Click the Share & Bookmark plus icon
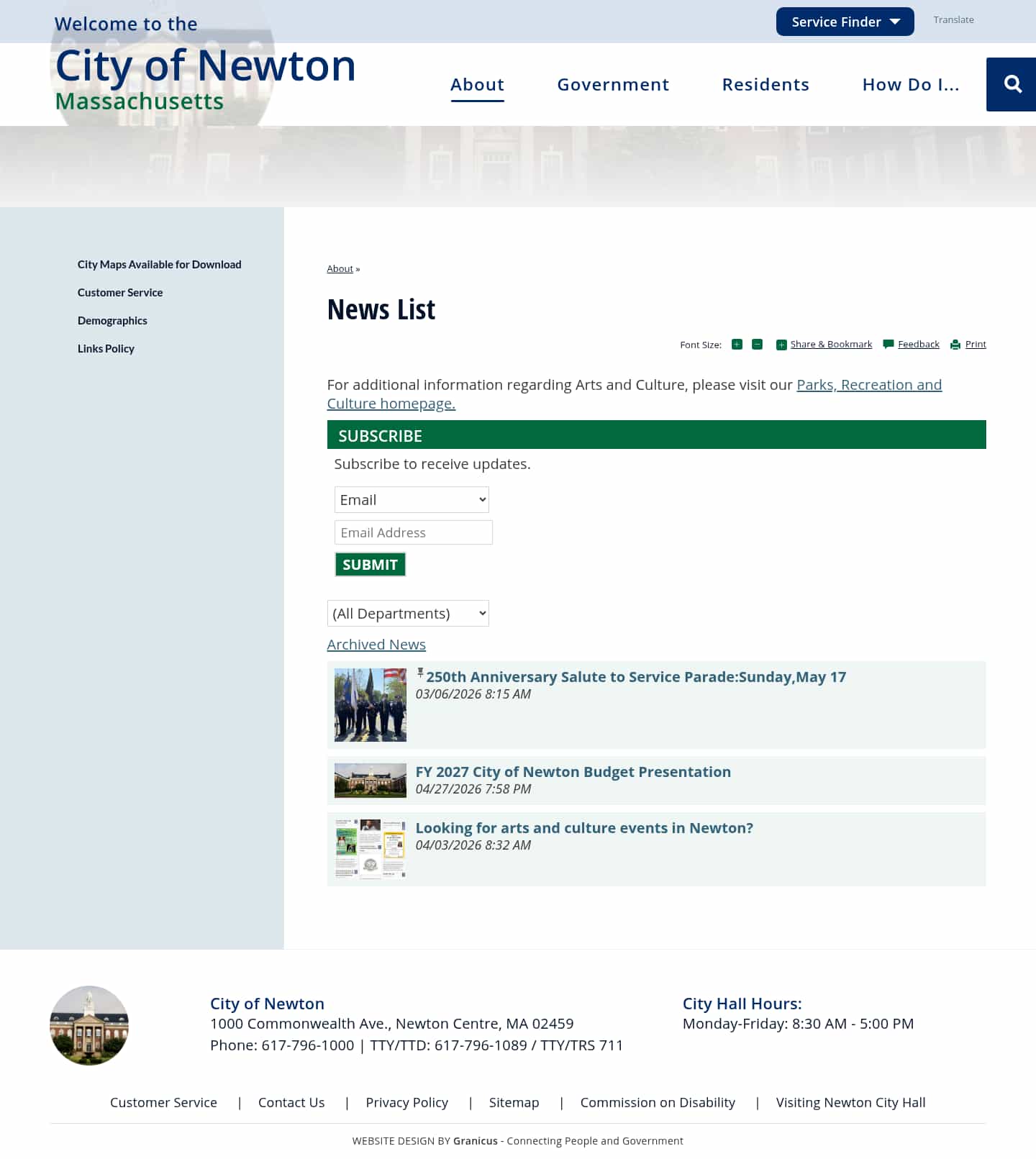The image size is (1036, 1159). tap(781, 345)
